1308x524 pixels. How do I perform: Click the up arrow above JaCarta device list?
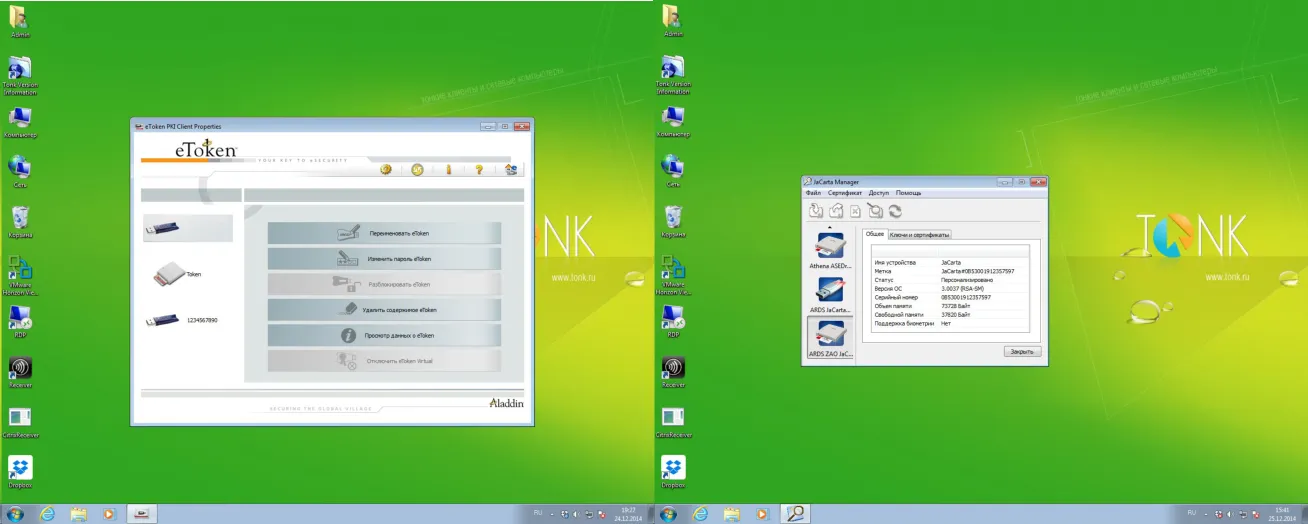(832, 227)
